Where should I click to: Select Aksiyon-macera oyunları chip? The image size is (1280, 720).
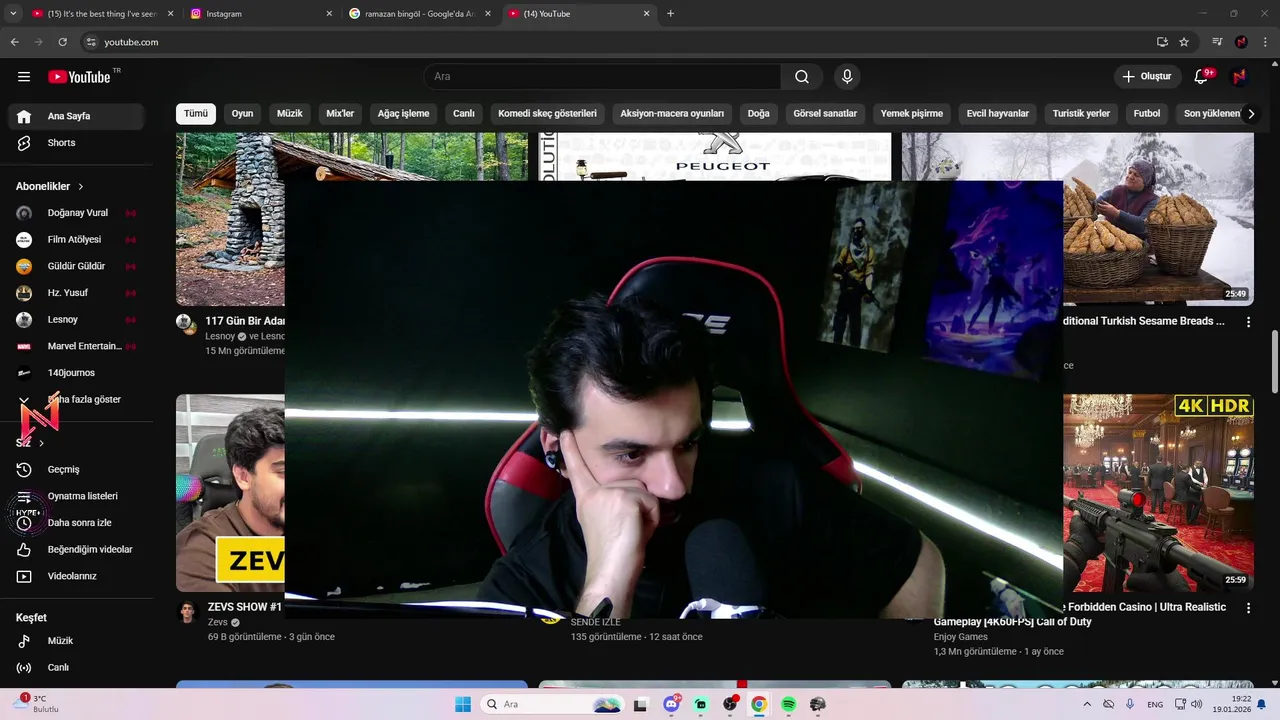tap(672, 114)
